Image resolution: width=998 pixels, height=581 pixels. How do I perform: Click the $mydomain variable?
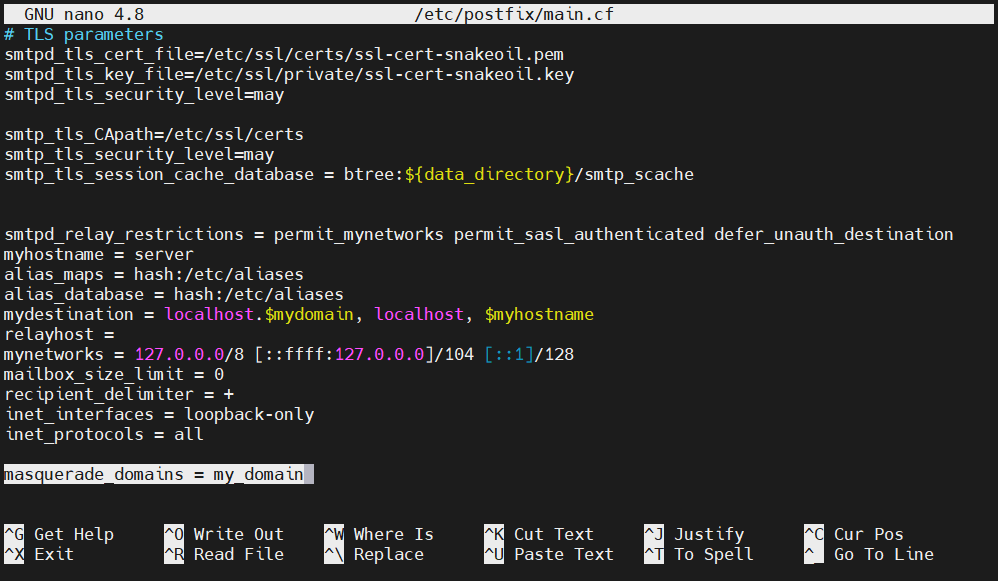tap(309, 314)
